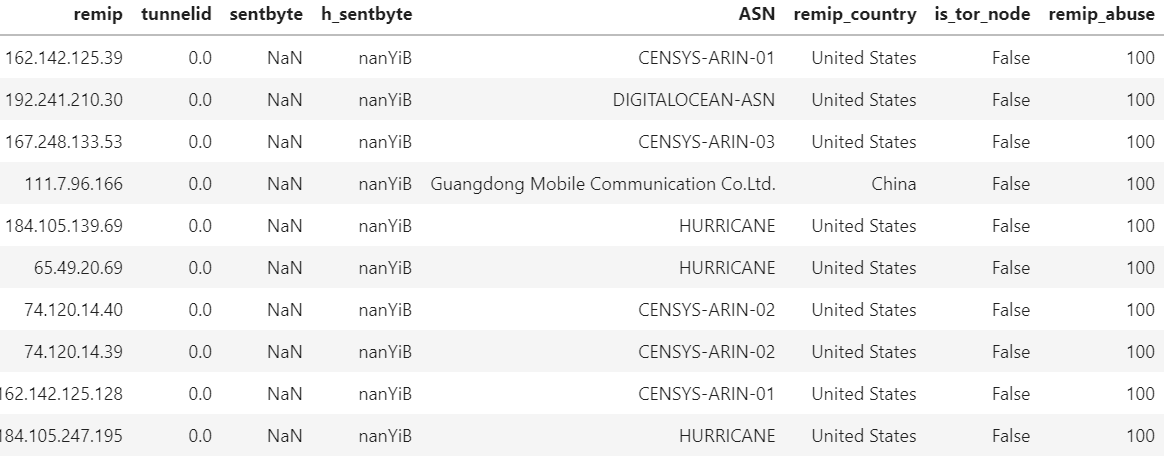The height and width of the screenshot is (458, 1166).
Task: Select the h_sentbyte column header
Action: 366,17
